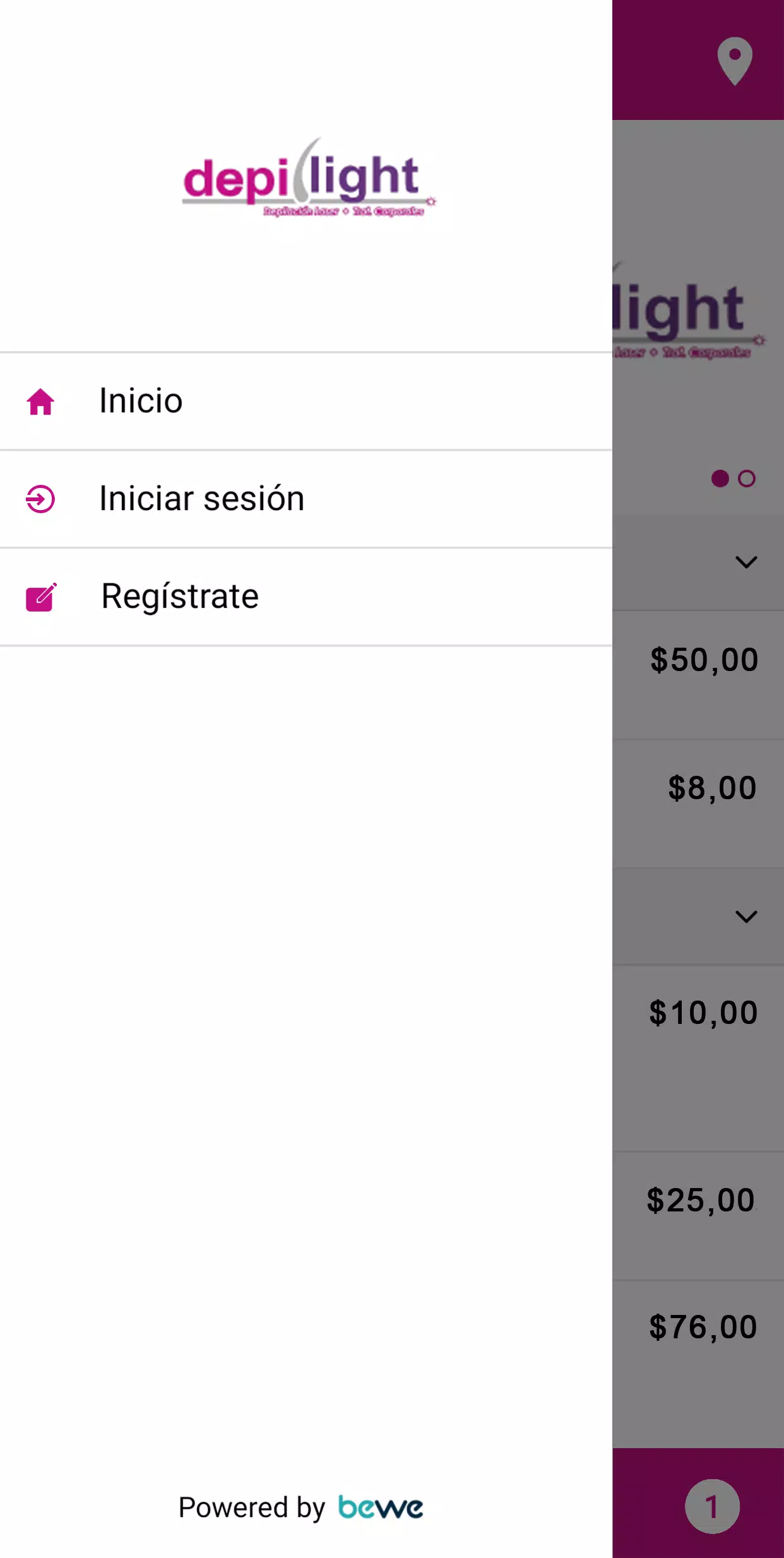
Task: Tap the home icon beside Inicio
Action: pos(40,401)
